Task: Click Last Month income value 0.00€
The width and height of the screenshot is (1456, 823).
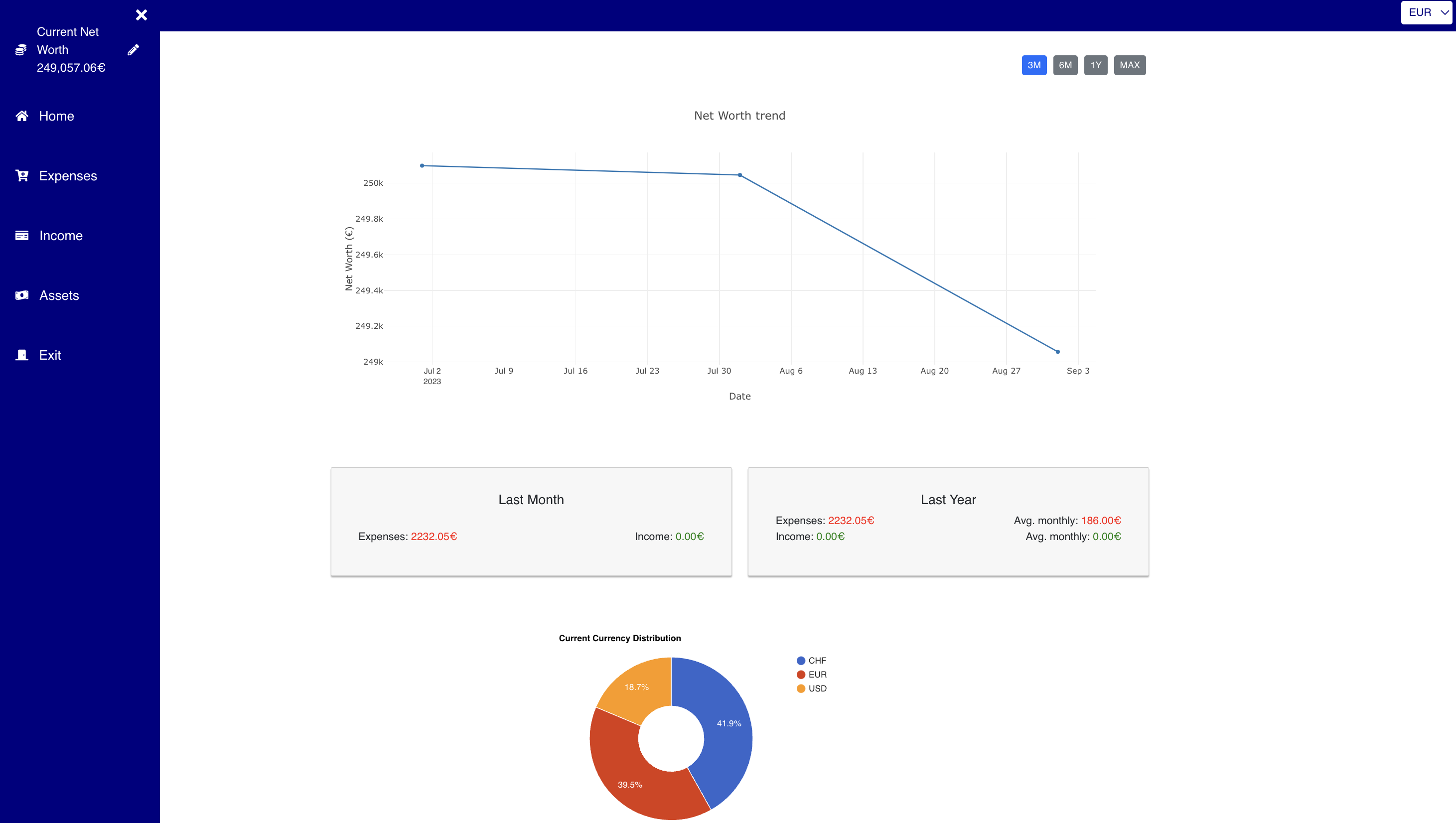Action: [x=690, y=537]
